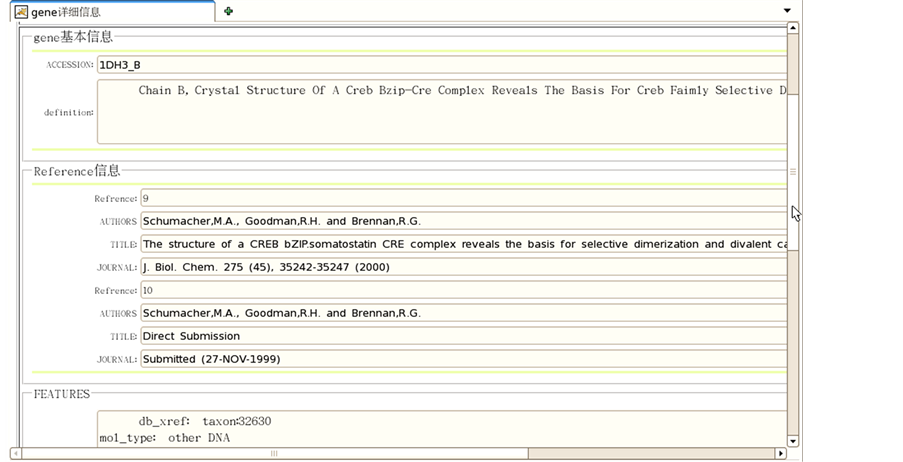Click the vertical scrollbar up arrow

(x=793, y=28)
